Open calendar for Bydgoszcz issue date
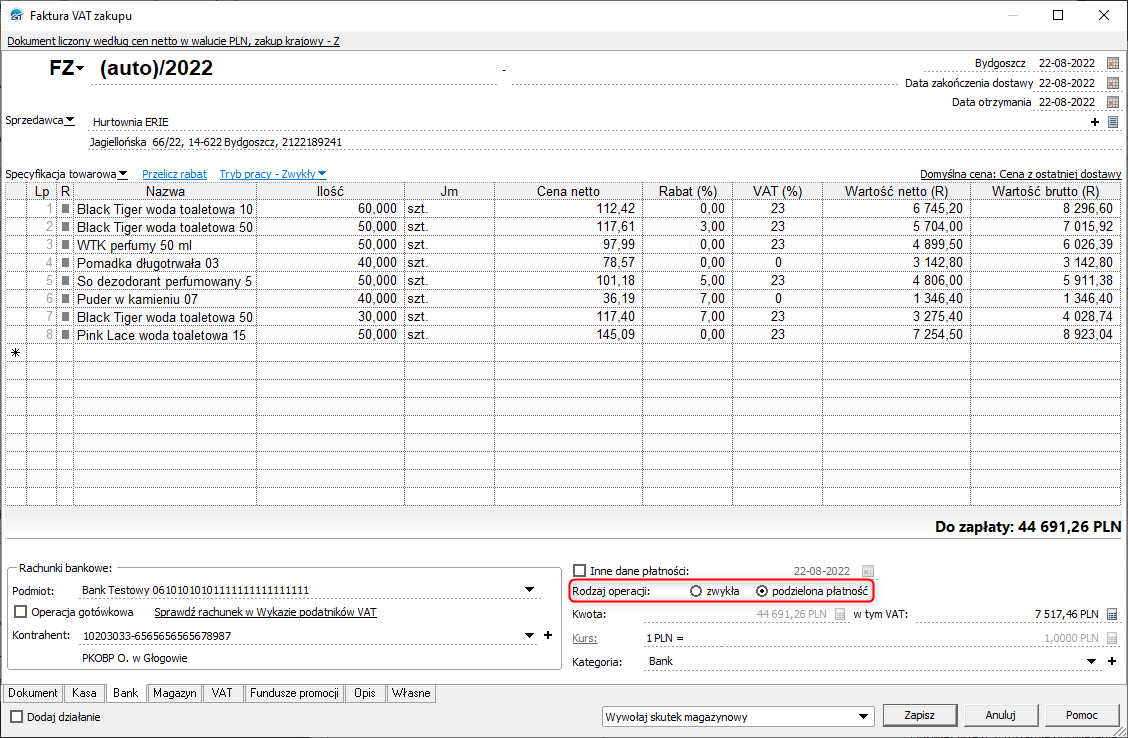 pos(1112,63)
